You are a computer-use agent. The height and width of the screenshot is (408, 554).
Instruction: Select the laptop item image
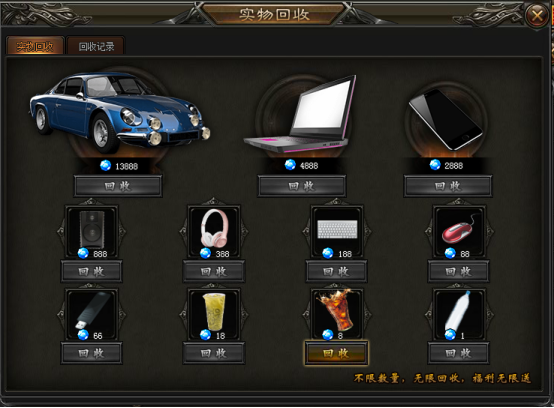(x=300, y=114)
